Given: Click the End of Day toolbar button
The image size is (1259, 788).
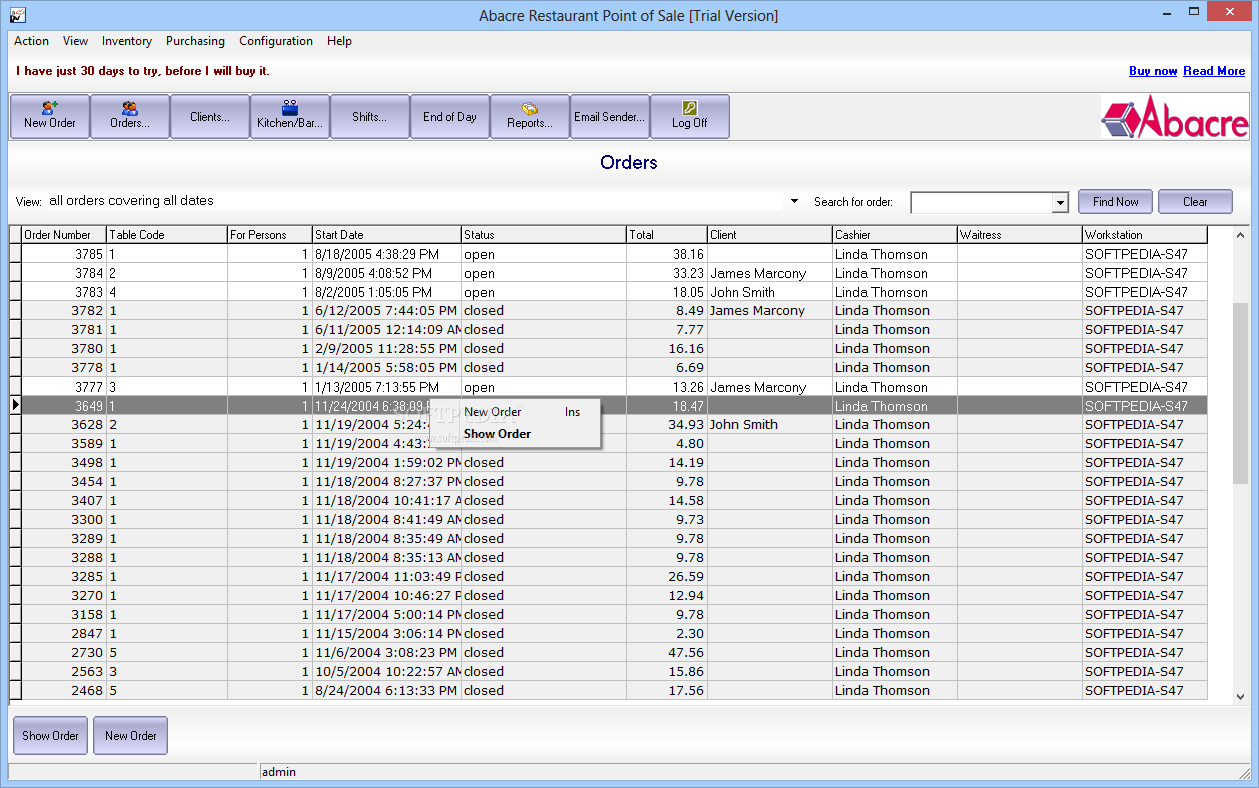Looking at the screenshot, I should coord(450,116).
